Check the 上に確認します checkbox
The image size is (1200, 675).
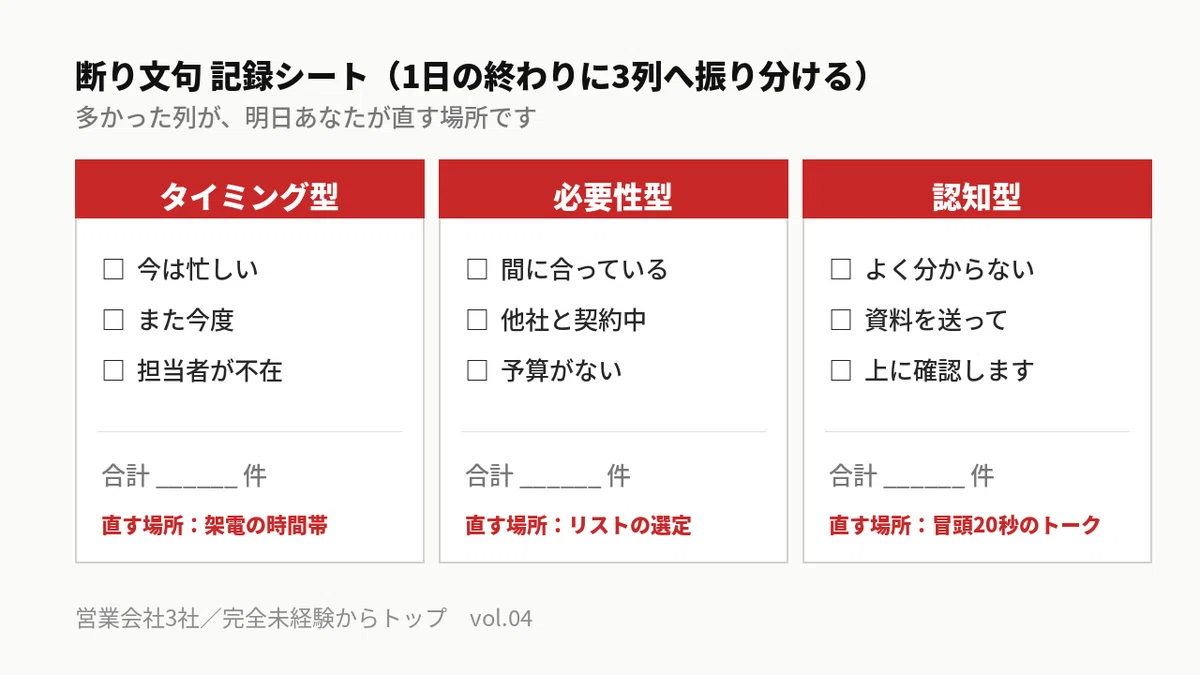pyautogui.click(x=841, y=371)
